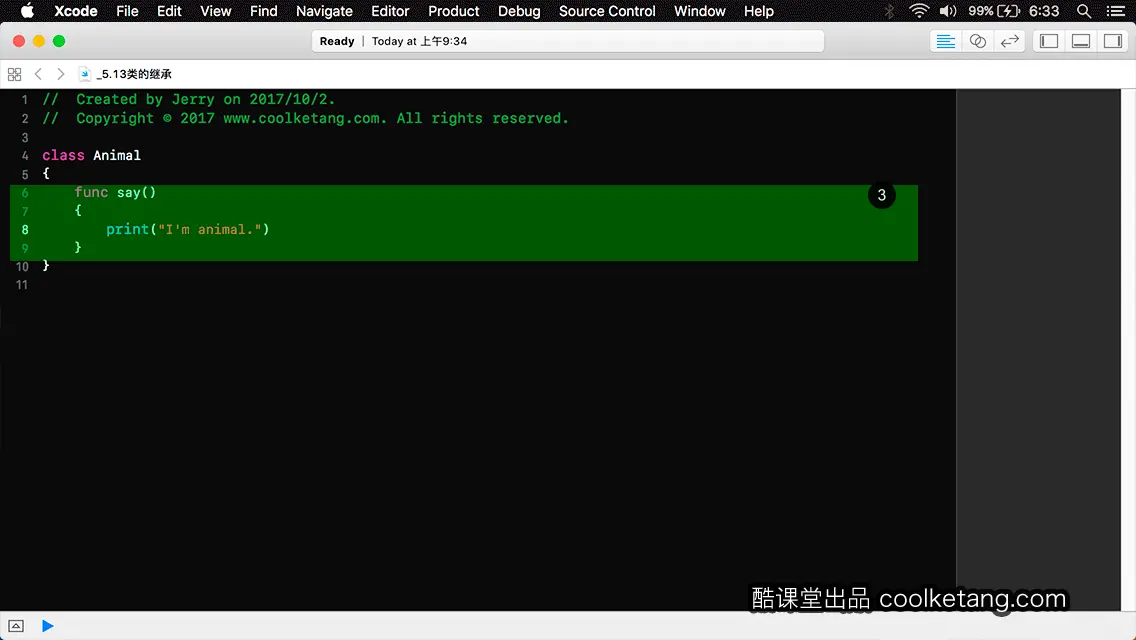Click the volume icon in menu bar

pyautogui.click(x=948, y=11)
